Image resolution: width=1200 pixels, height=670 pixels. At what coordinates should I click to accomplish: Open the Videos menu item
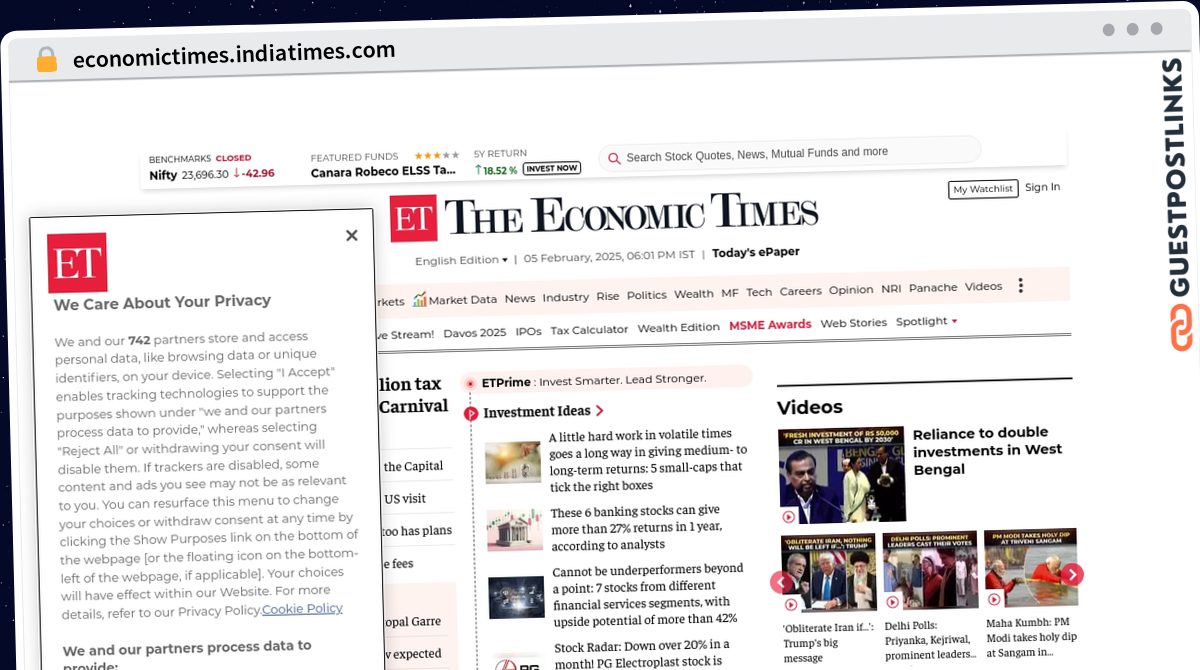pyautogui.click(x=983, y=286)
